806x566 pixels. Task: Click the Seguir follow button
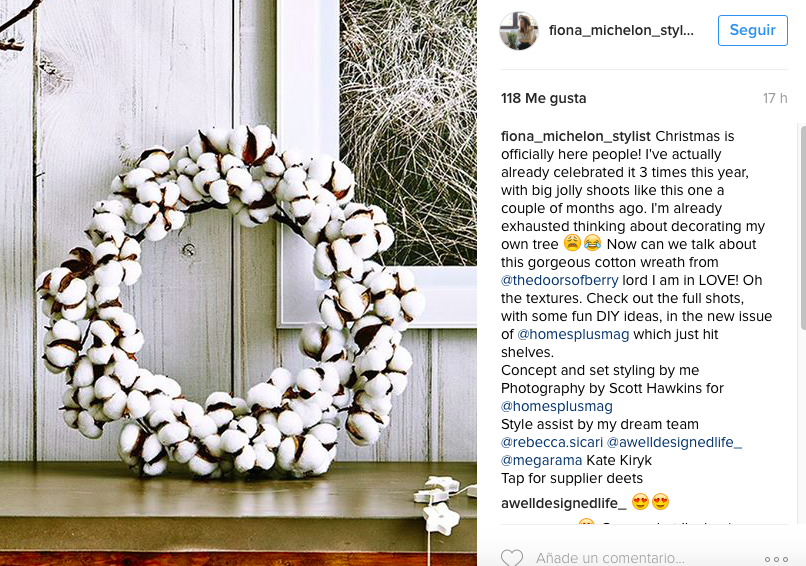(753, 30)
